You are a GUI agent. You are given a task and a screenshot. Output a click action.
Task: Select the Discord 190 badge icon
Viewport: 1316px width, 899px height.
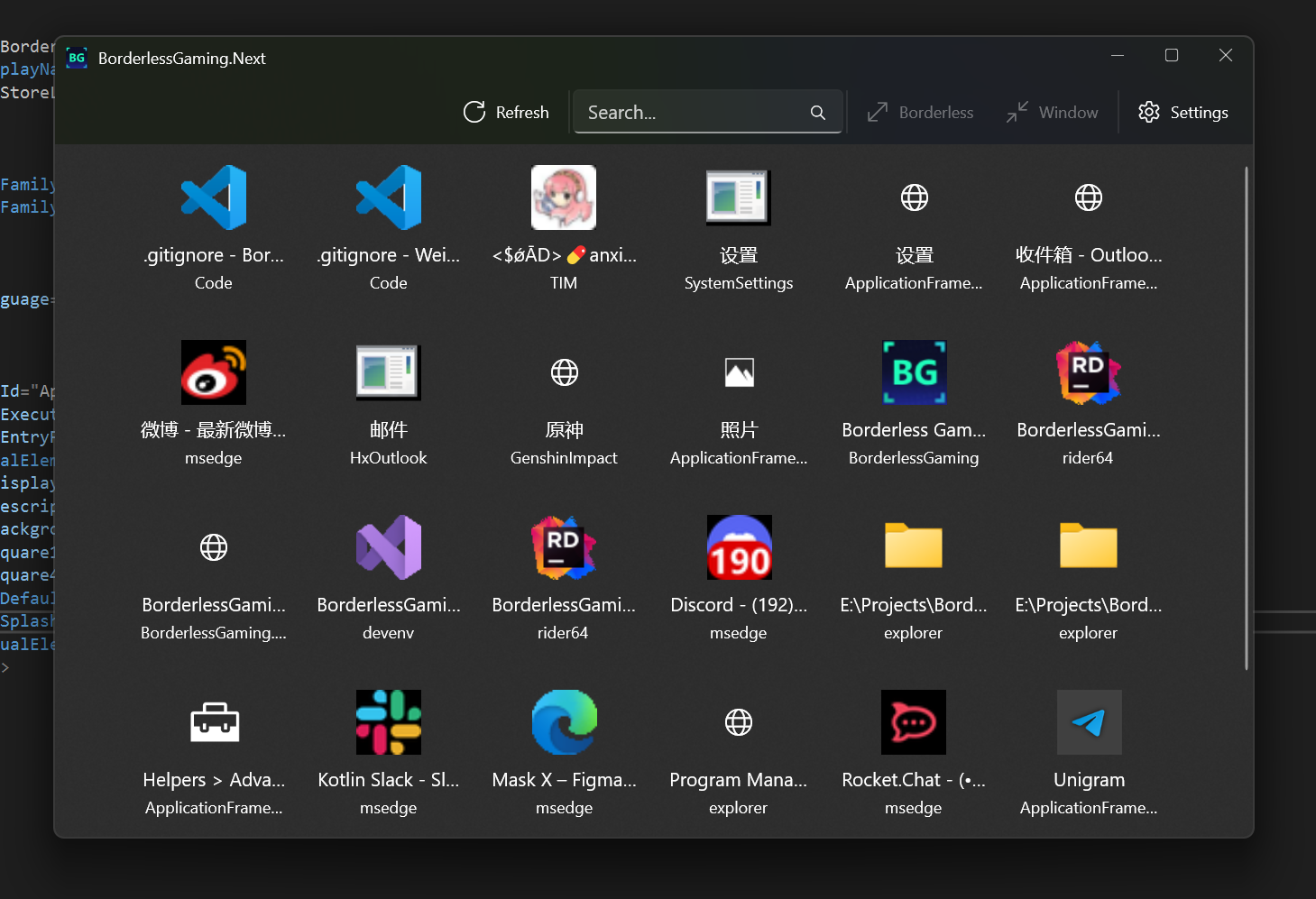739,547
